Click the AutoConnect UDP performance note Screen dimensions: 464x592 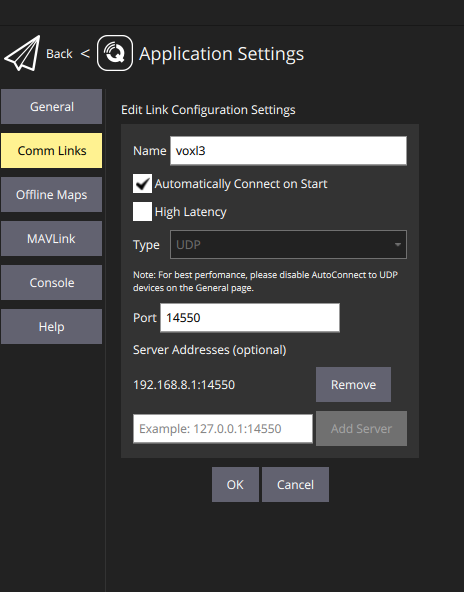[265, 281]
